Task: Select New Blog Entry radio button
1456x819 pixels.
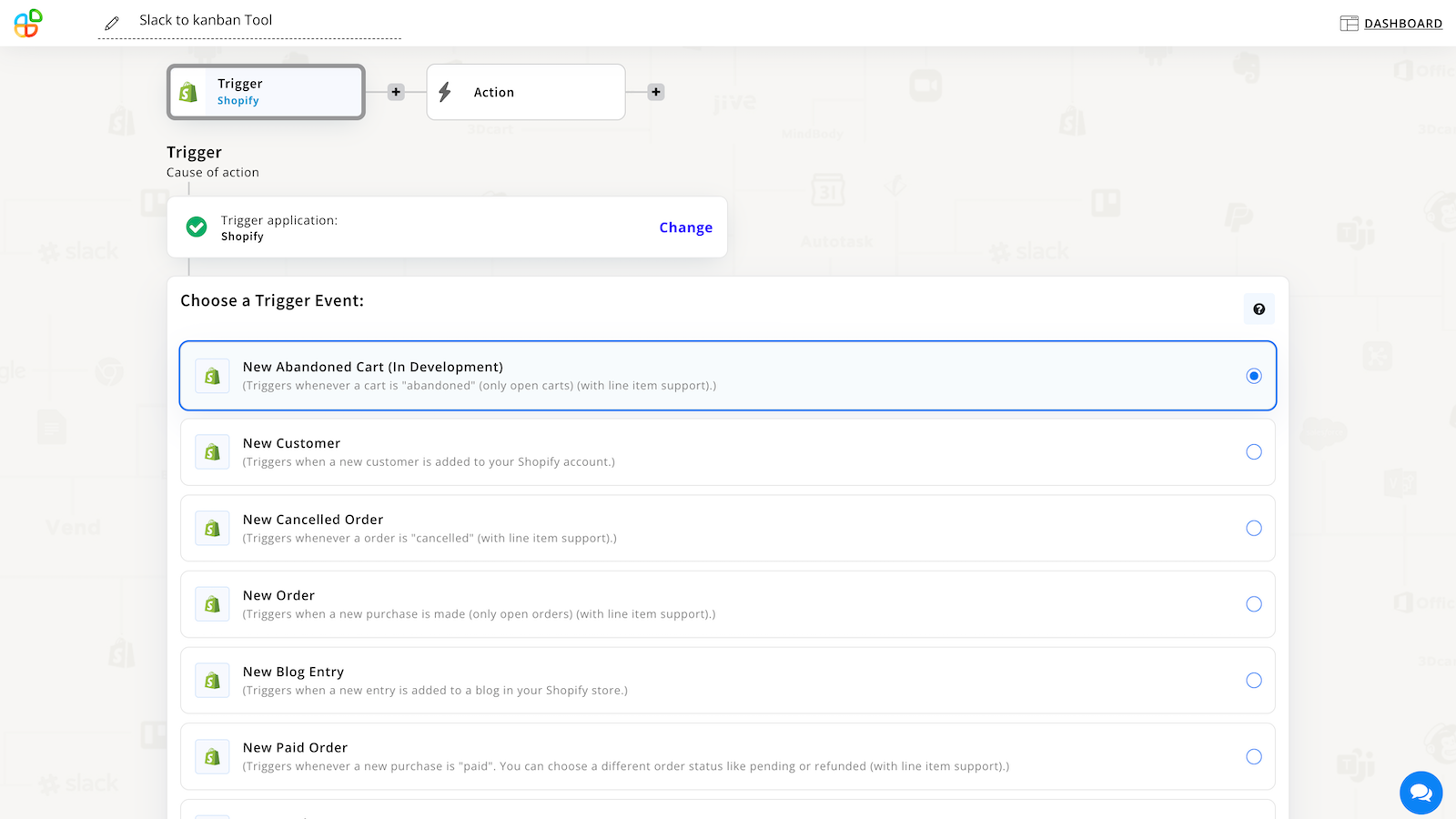Action: click(x=1254, y=681)
